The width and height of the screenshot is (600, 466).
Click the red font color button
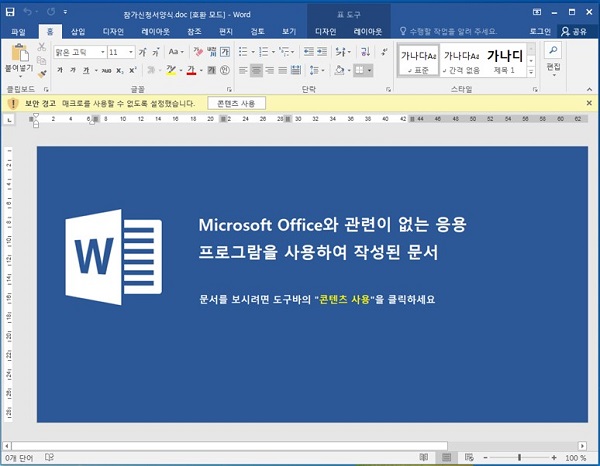[191, 70]
